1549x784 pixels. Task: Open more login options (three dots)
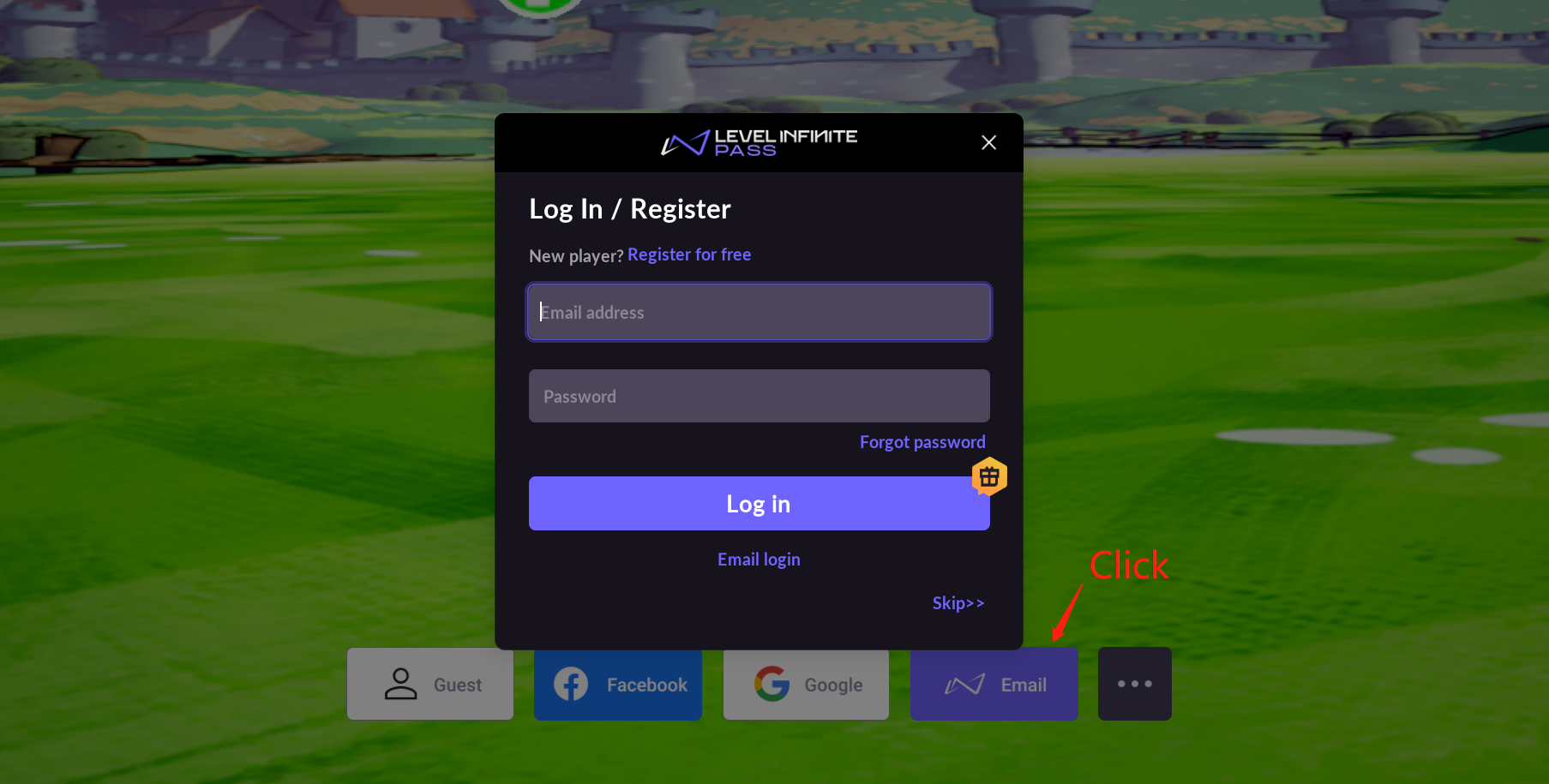[x=1135, y=684]
